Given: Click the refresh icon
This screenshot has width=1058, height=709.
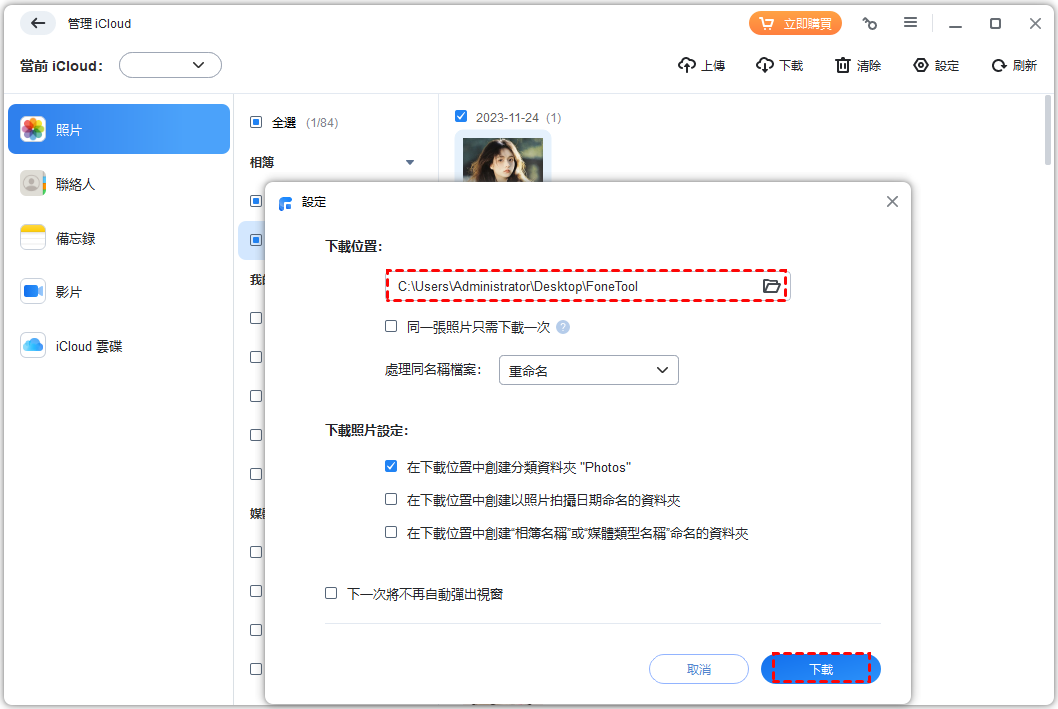Looking at the screenshot, I should (998, 65).
